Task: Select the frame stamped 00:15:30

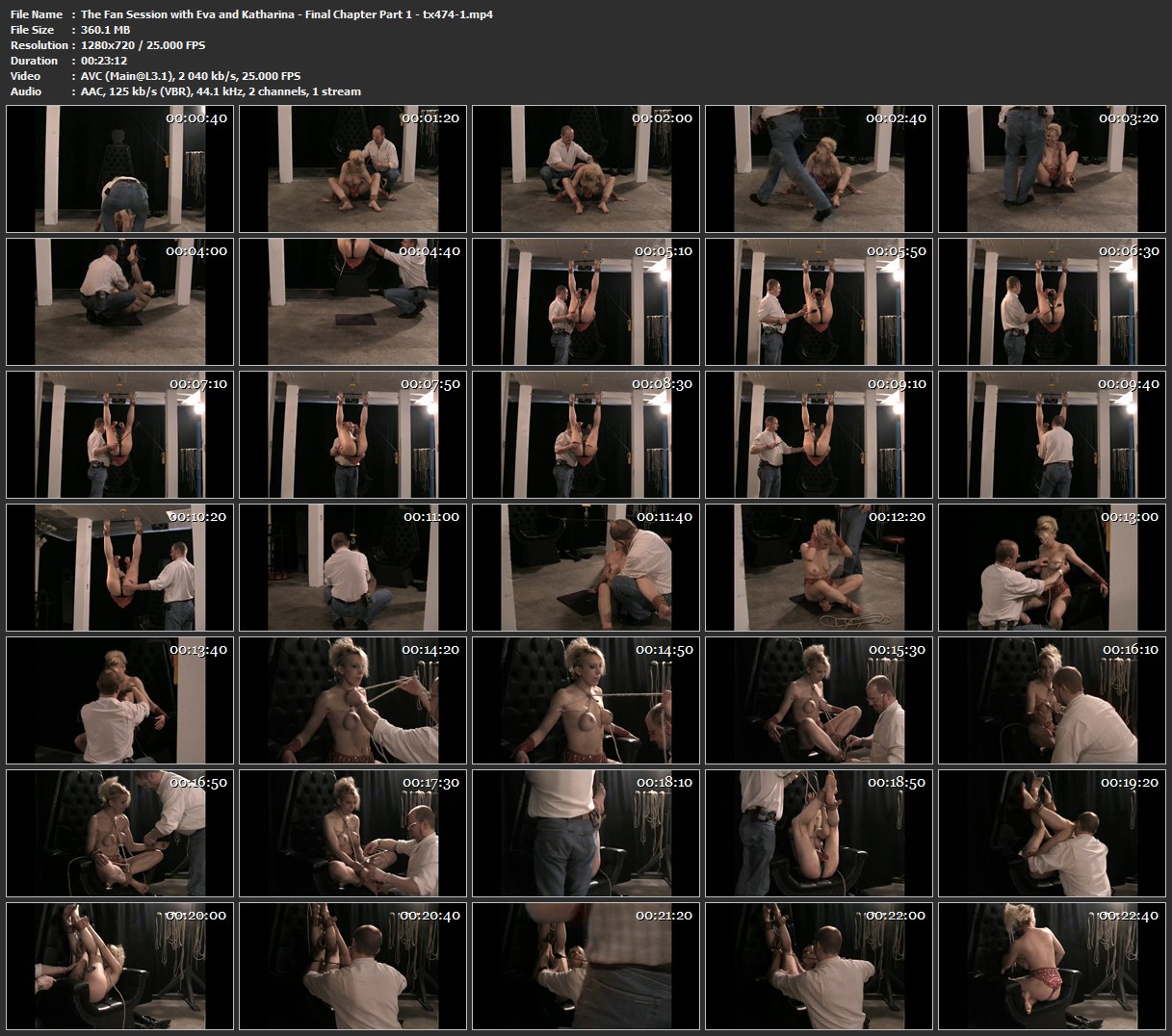Action: 820,701
